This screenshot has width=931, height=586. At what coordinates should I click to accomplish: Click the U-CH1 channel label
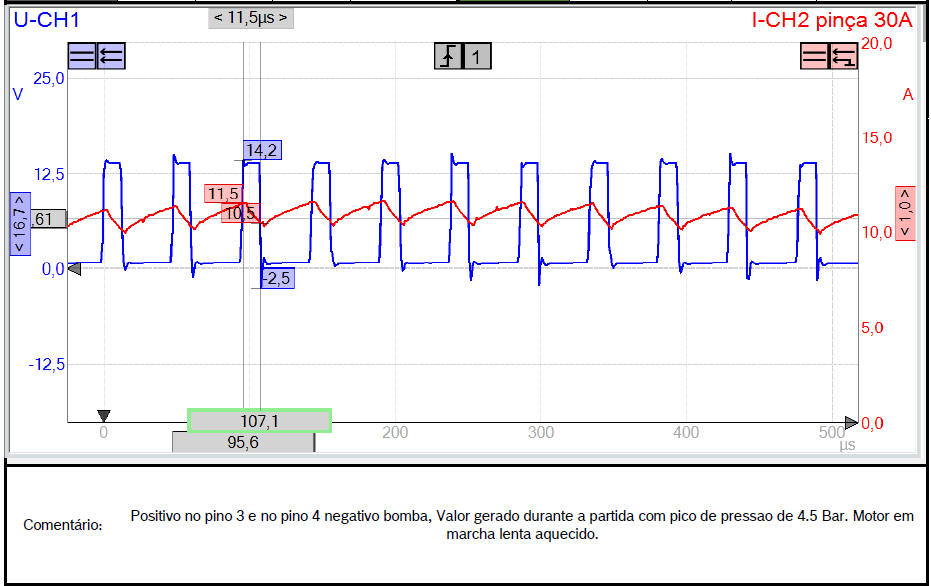46,18
